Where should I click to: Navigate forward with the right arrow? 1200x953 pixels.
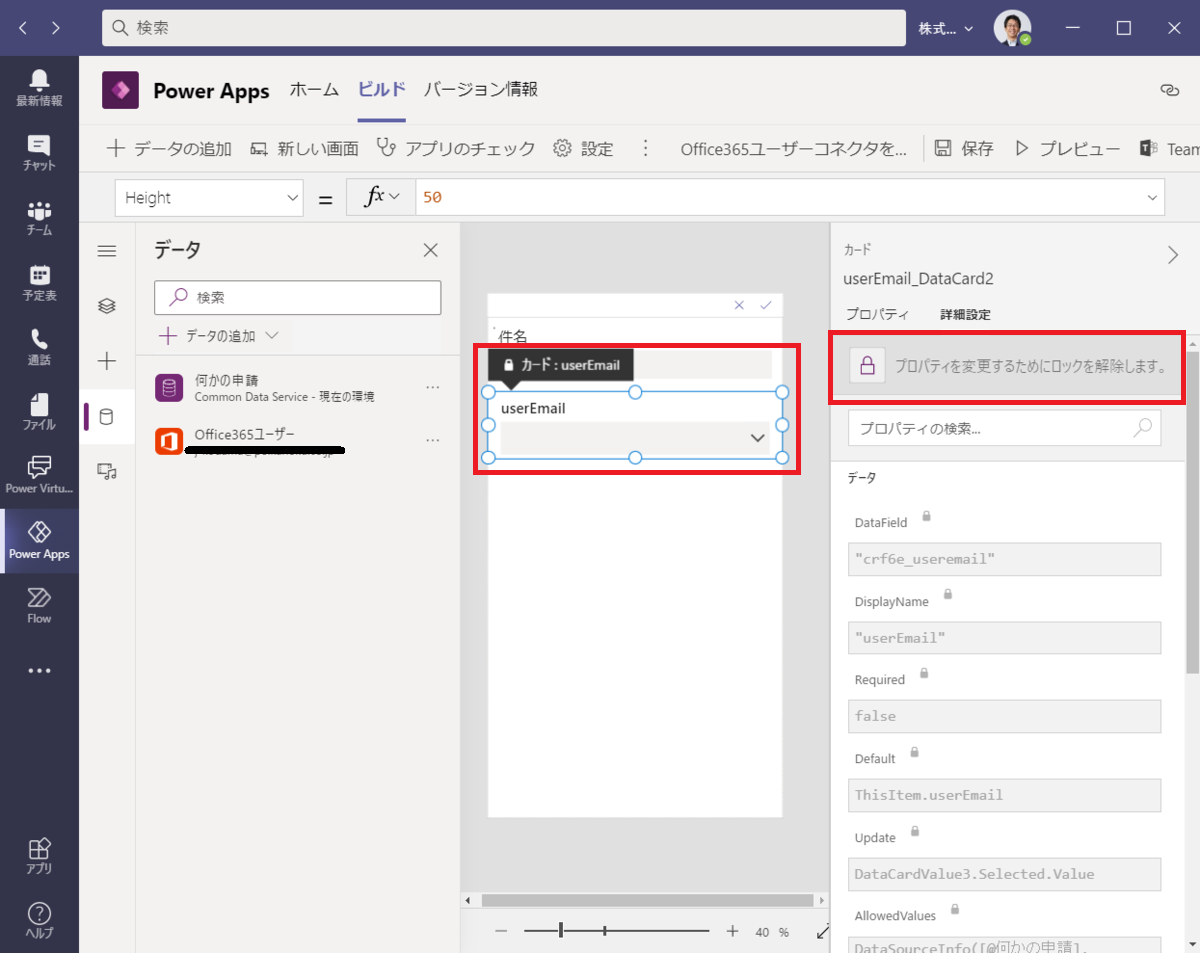pos(55,28)
